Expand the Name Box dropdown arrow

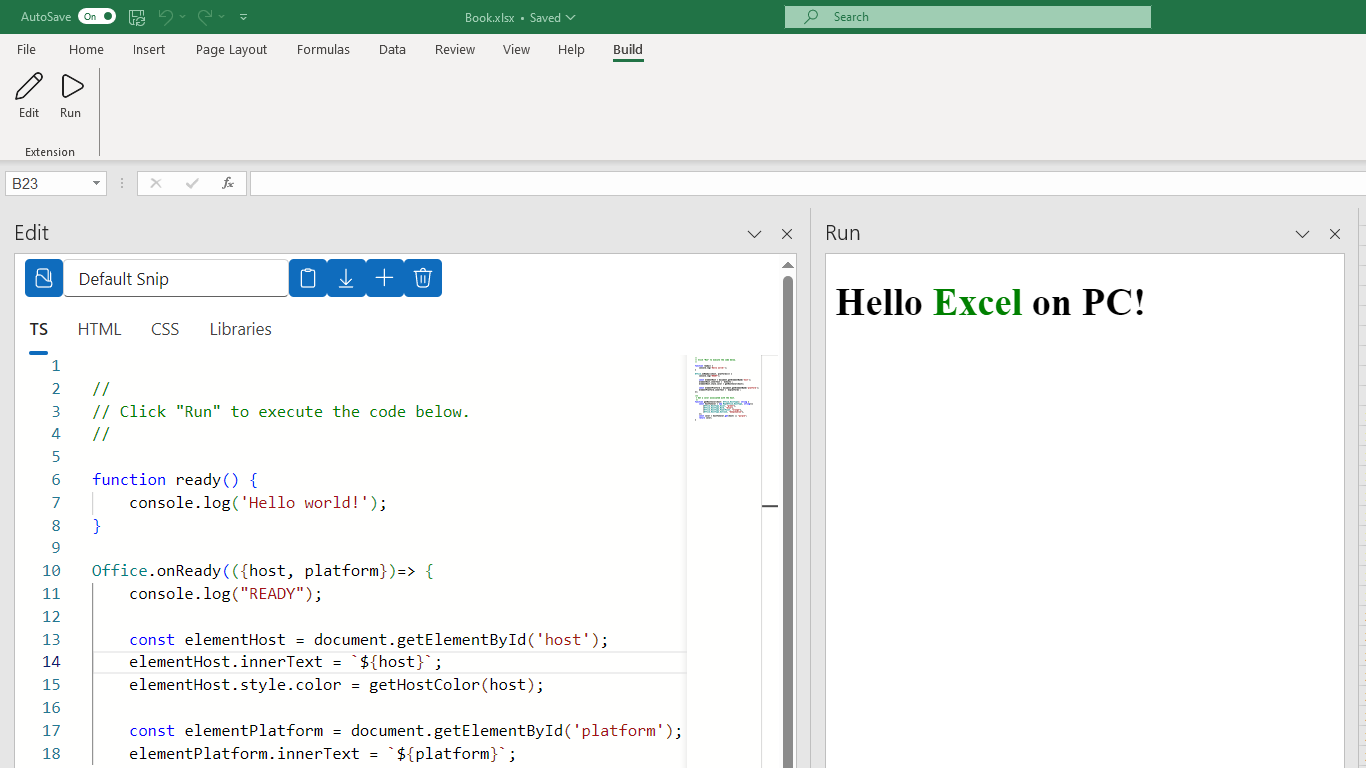coord(97,183)
